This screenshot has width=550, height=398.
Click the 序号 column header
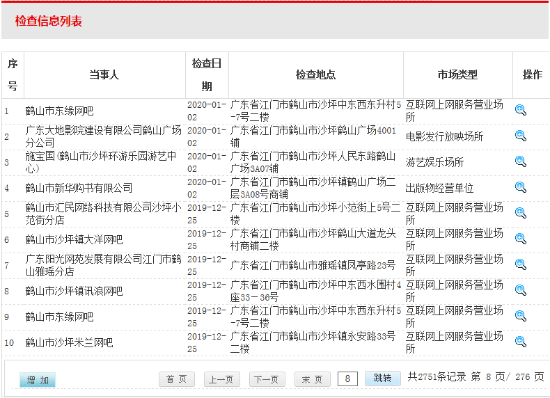point(13,75)
